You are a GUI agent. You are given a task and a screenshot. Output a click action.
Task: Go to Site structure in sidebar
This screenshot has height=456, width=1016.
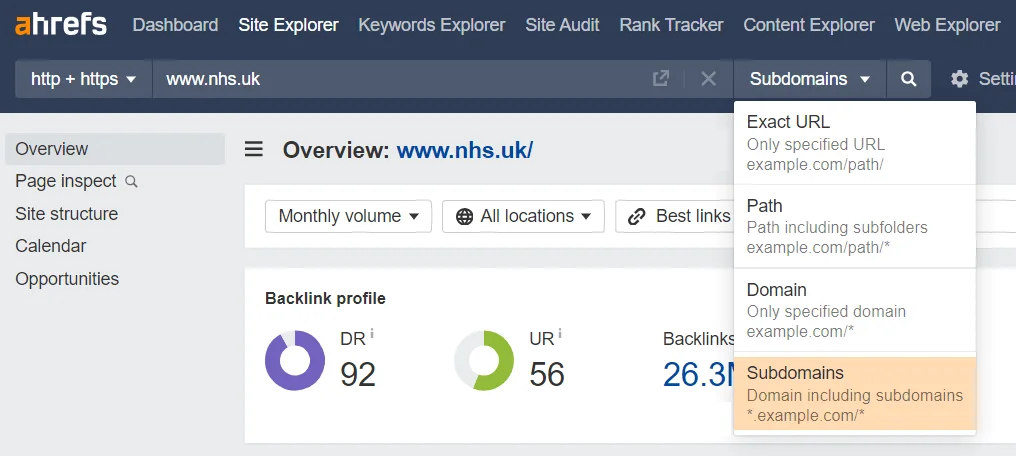pos(67,214)
